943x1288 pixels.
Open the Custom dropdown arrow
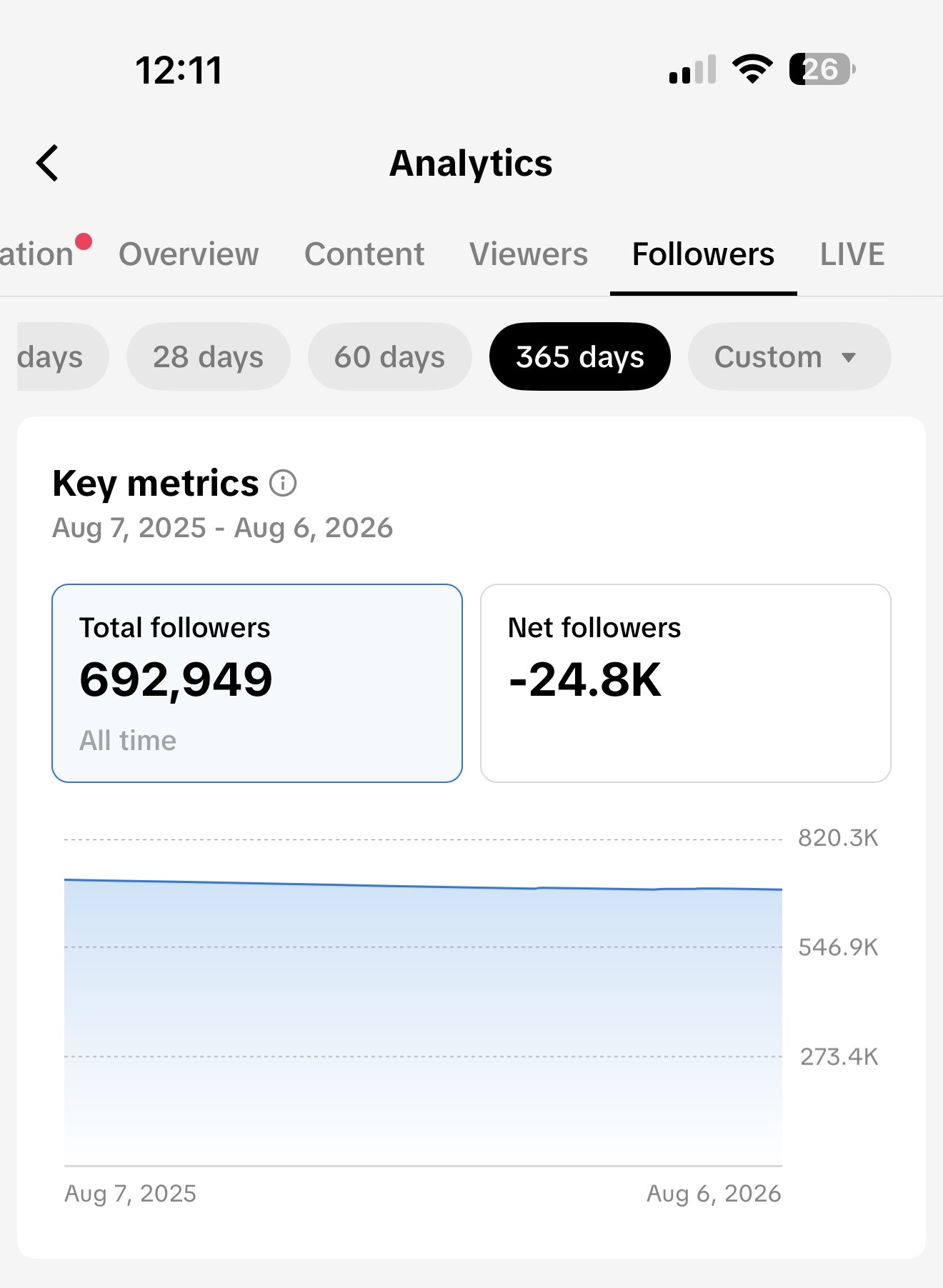848,357
